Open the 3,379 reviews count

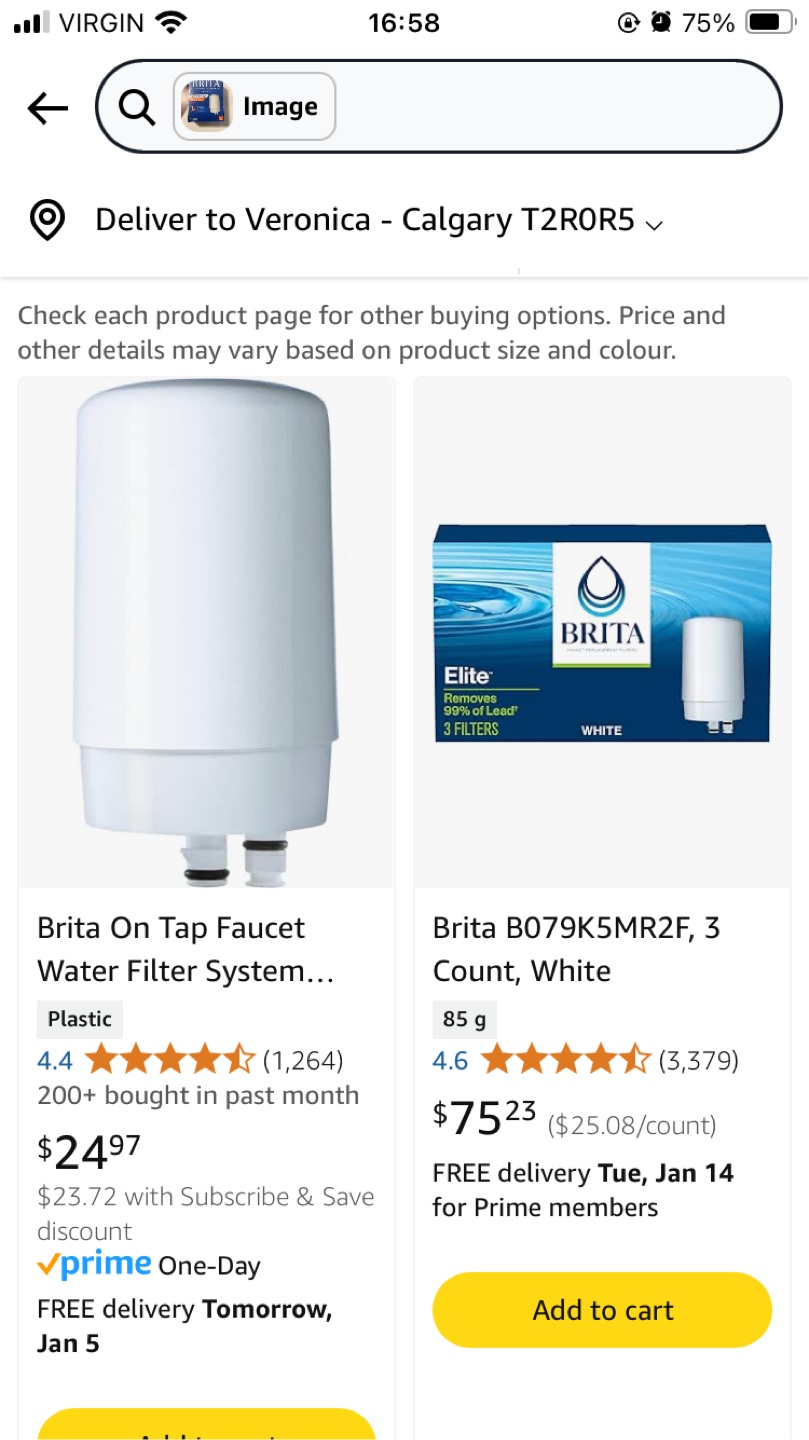point(698,1060)
